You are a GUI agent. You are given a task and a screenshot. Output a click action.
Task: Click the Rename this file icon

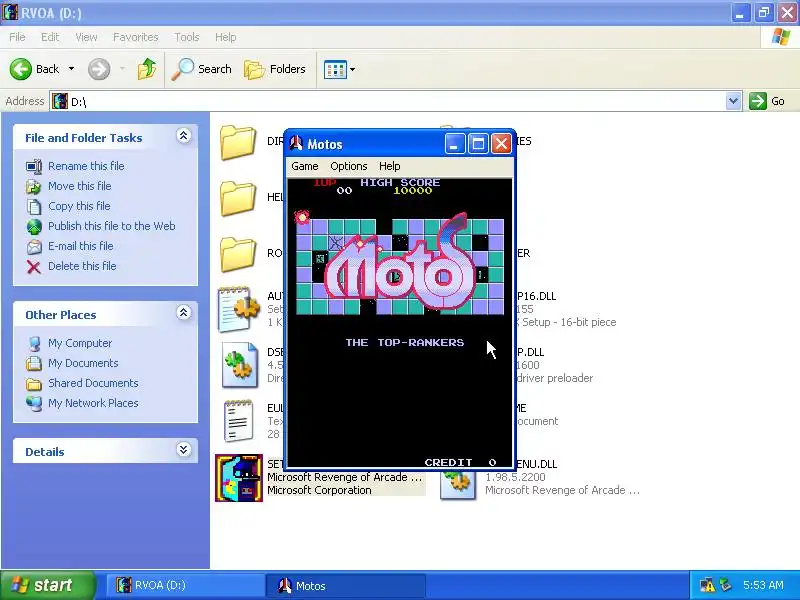coord(34,167)
